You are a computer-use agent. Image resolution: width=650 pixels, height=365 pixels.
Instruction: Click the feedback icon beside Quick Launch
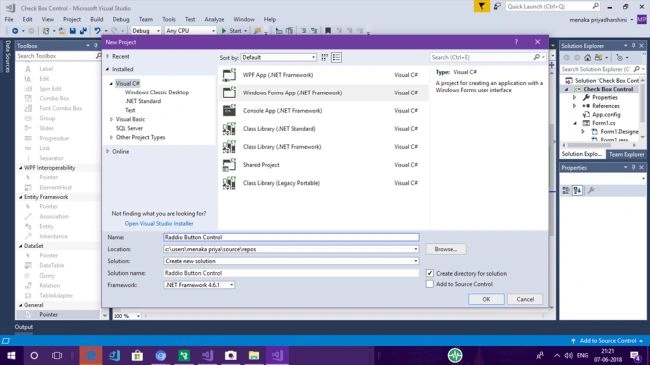click(497, 6)
